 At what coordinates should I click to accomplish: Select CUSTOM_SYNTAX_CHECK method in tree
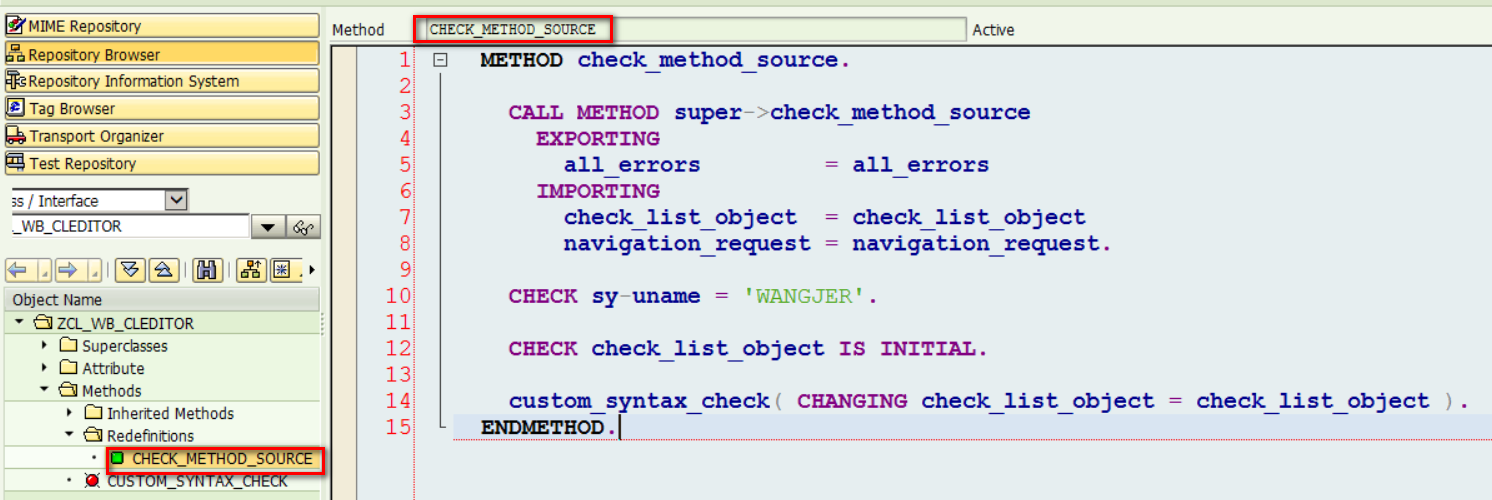click(x=197, y=481)
